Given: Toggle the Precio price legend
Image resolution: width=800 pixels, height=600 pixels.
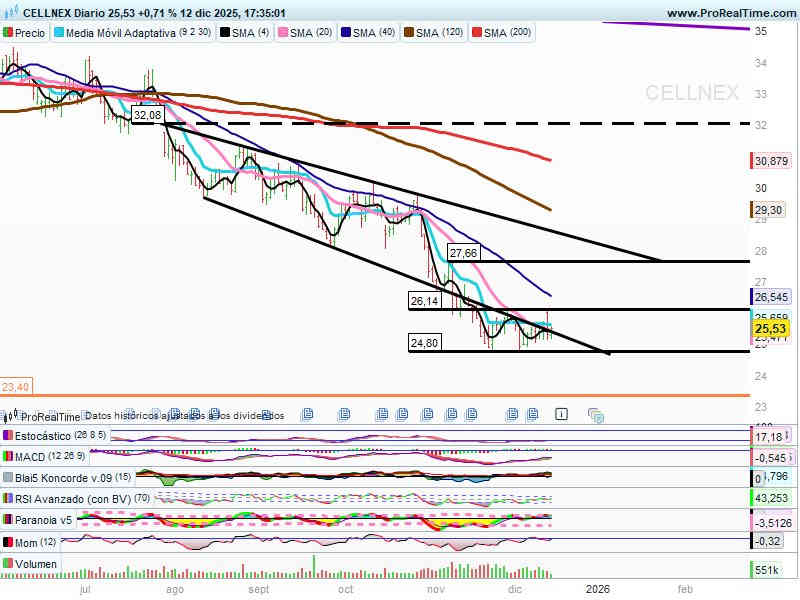Looking at the screenshot, I should coord(26,33).
